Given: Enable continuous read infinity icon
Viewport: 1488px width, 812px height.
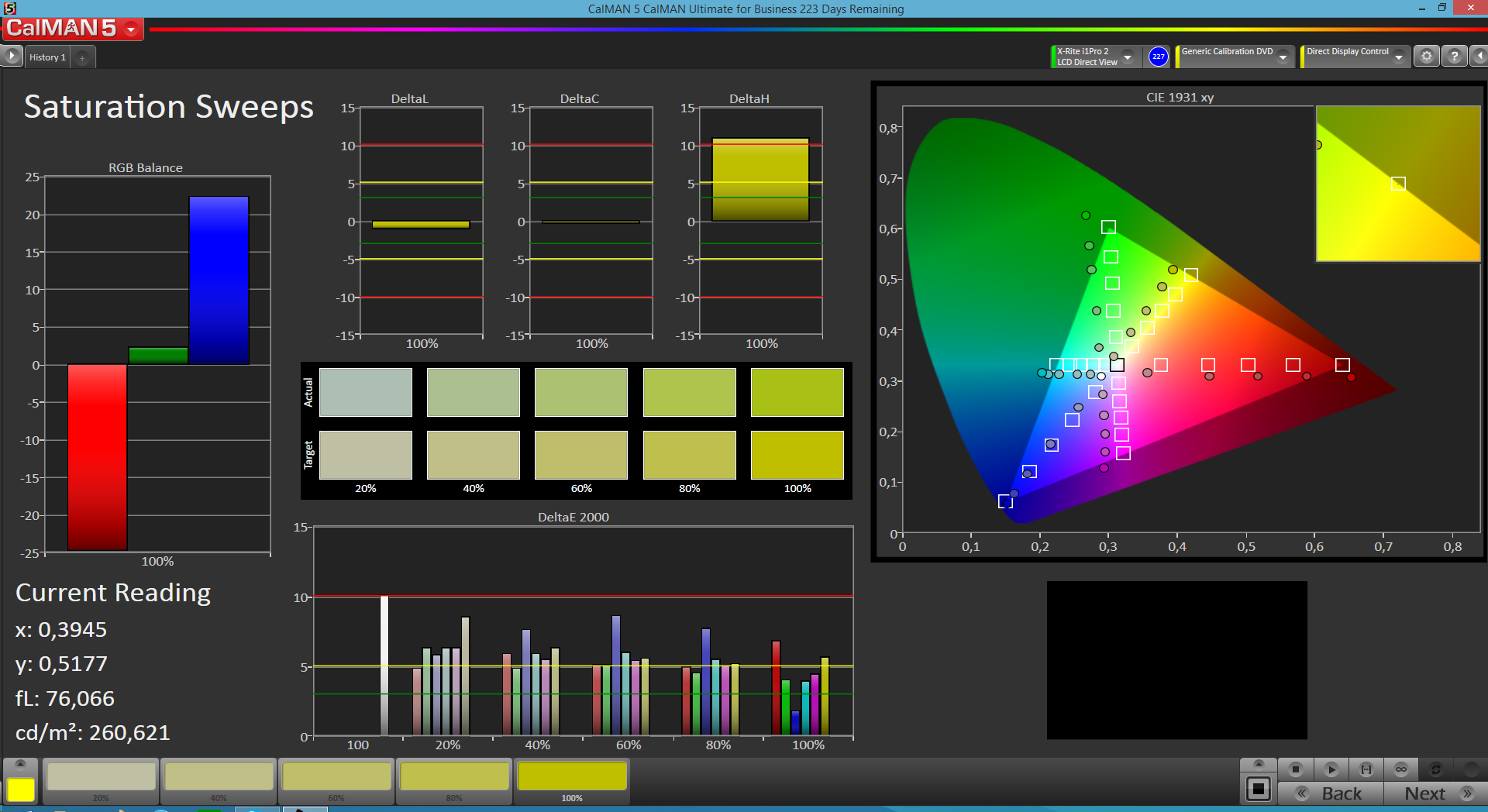Looking at the screenshot, I should pyautogui.click(x=1400, y=769).
